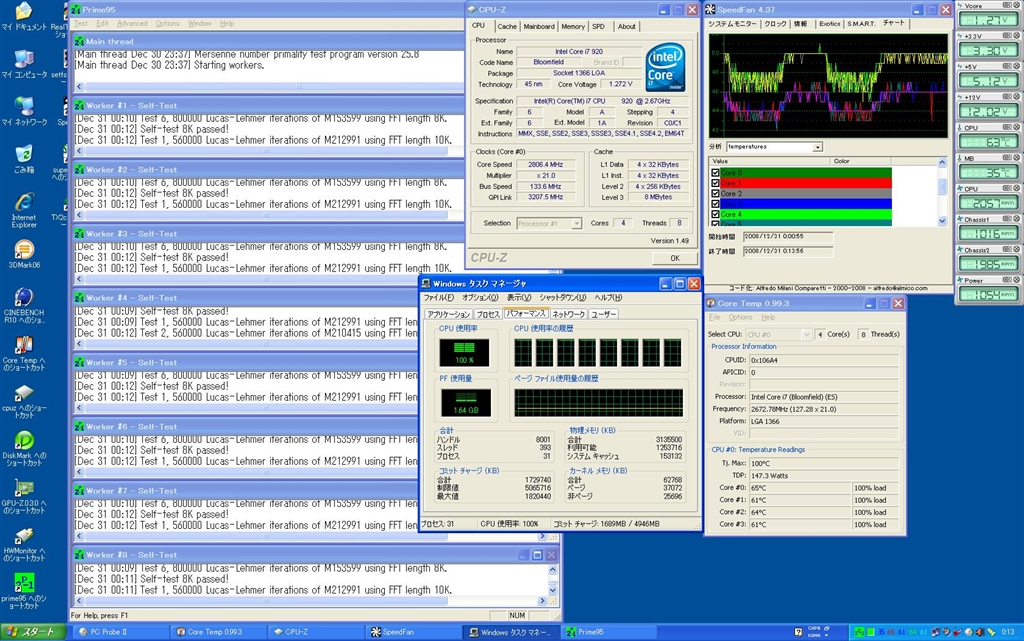Open the temperatures dropdown in SpeedFan
The image size is (1024, 641).
[x=817, y=147]
